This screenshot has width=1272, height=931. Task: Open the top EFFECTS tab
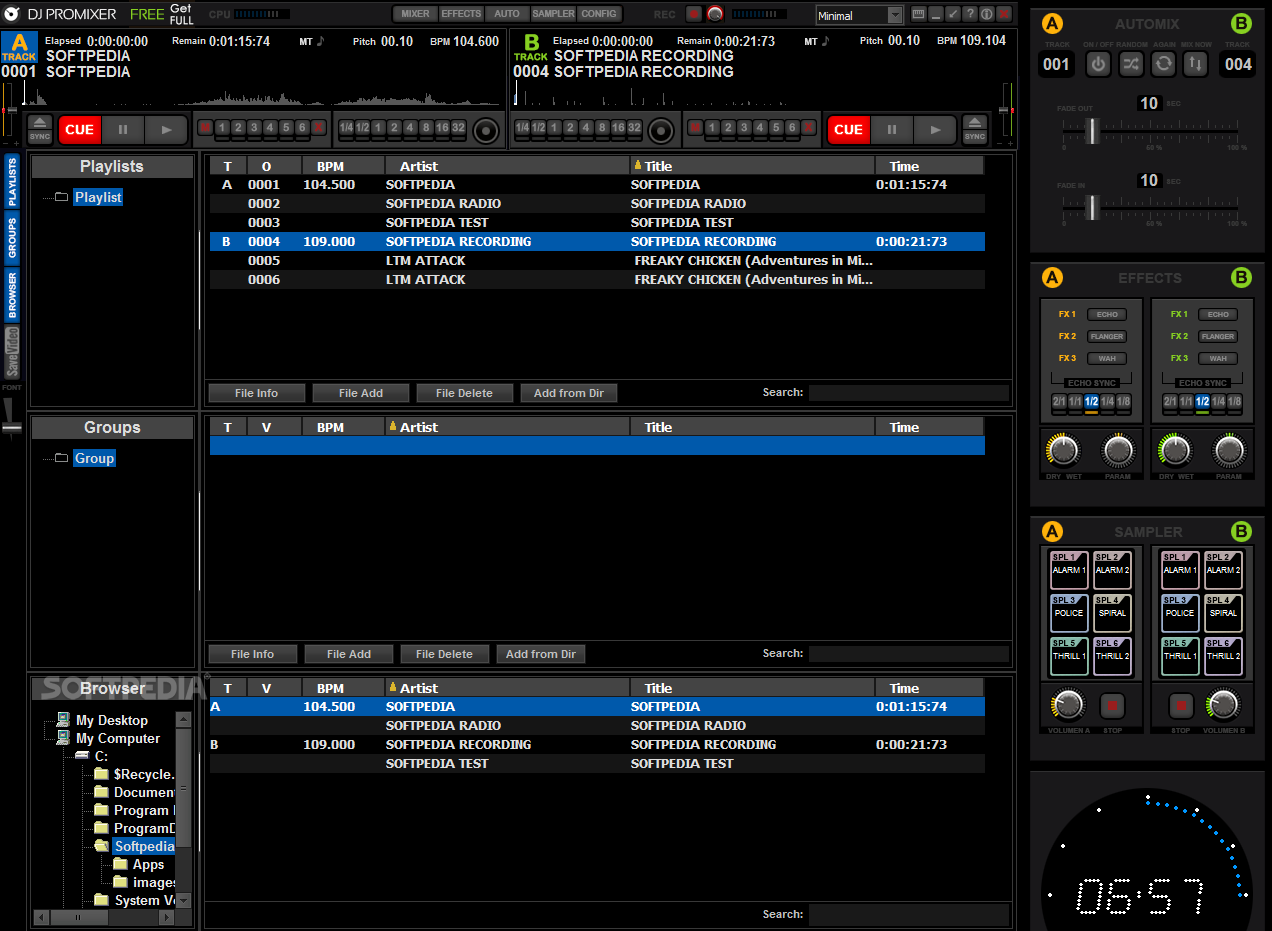461,14
